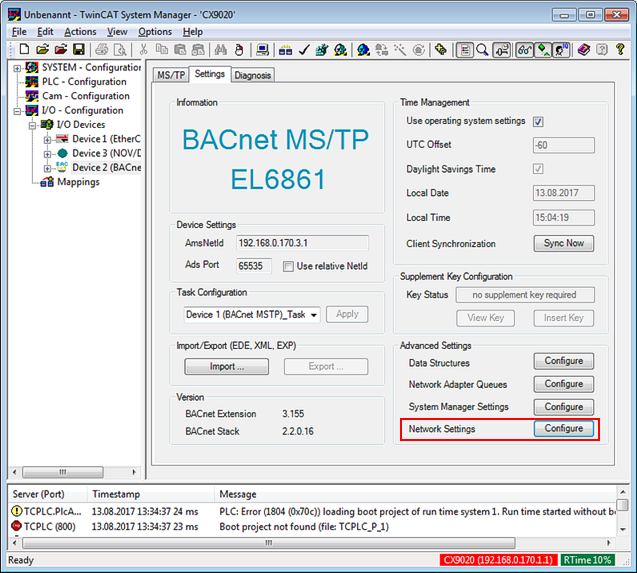Click the yellow Open folder toolbar icon
The image size is (637, 573).
[42, 50]
